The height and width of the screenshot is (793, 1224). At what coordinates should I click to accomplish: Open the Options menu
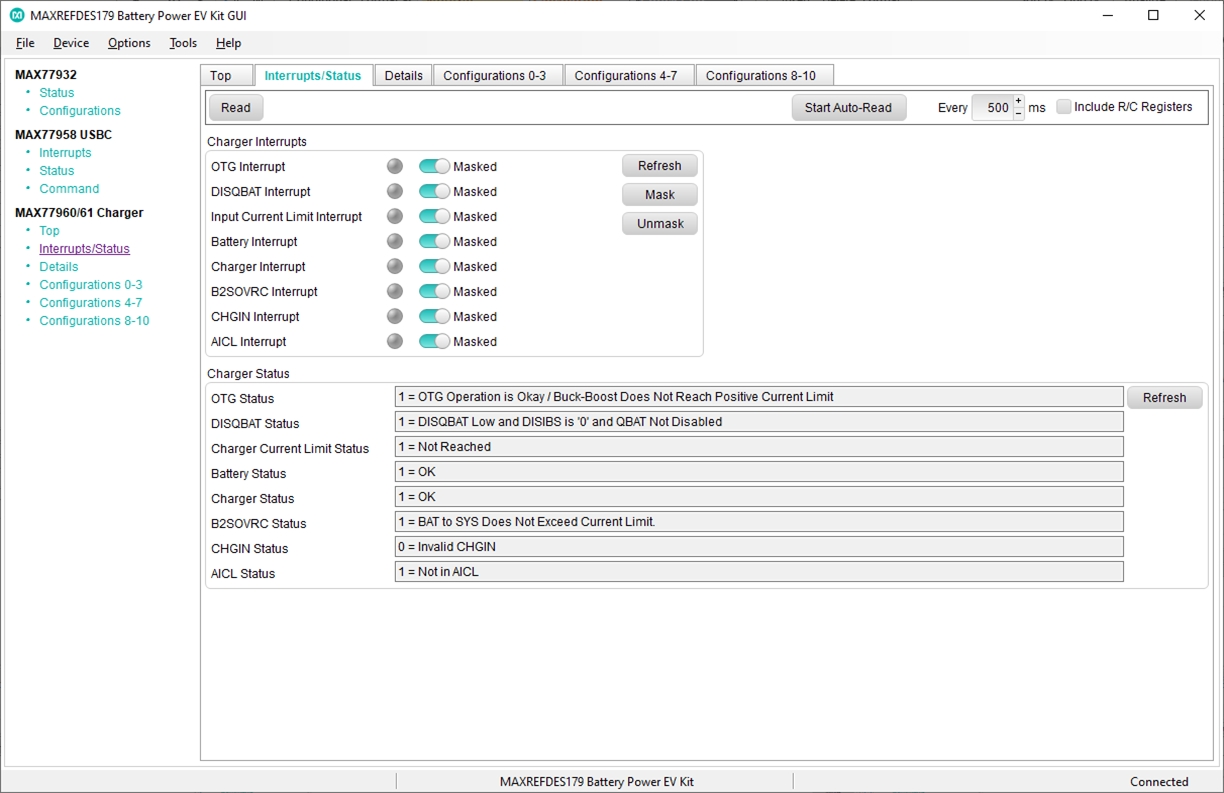click(x=129, y=43)
